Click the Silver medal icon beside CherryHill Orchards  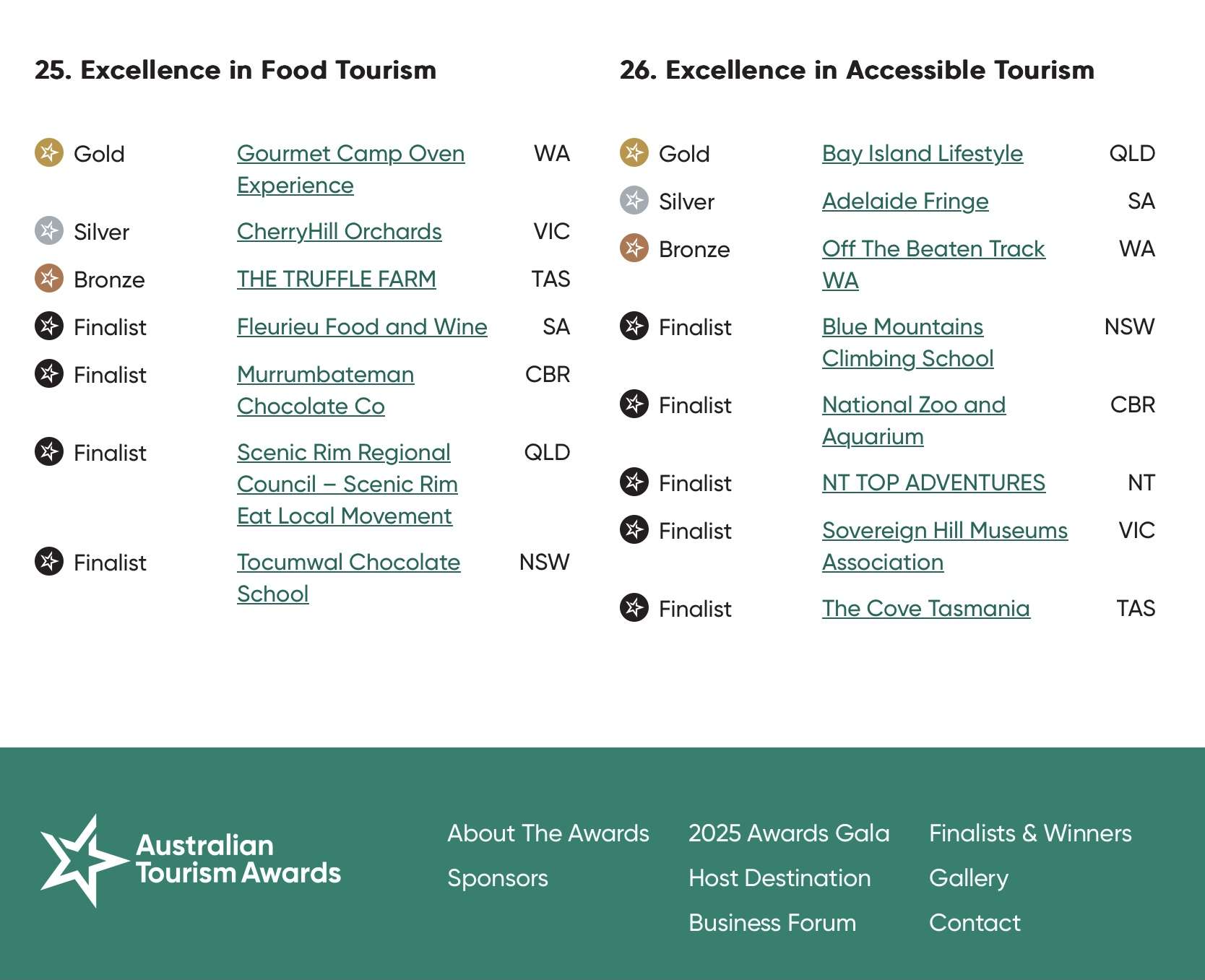coord(49,231)
